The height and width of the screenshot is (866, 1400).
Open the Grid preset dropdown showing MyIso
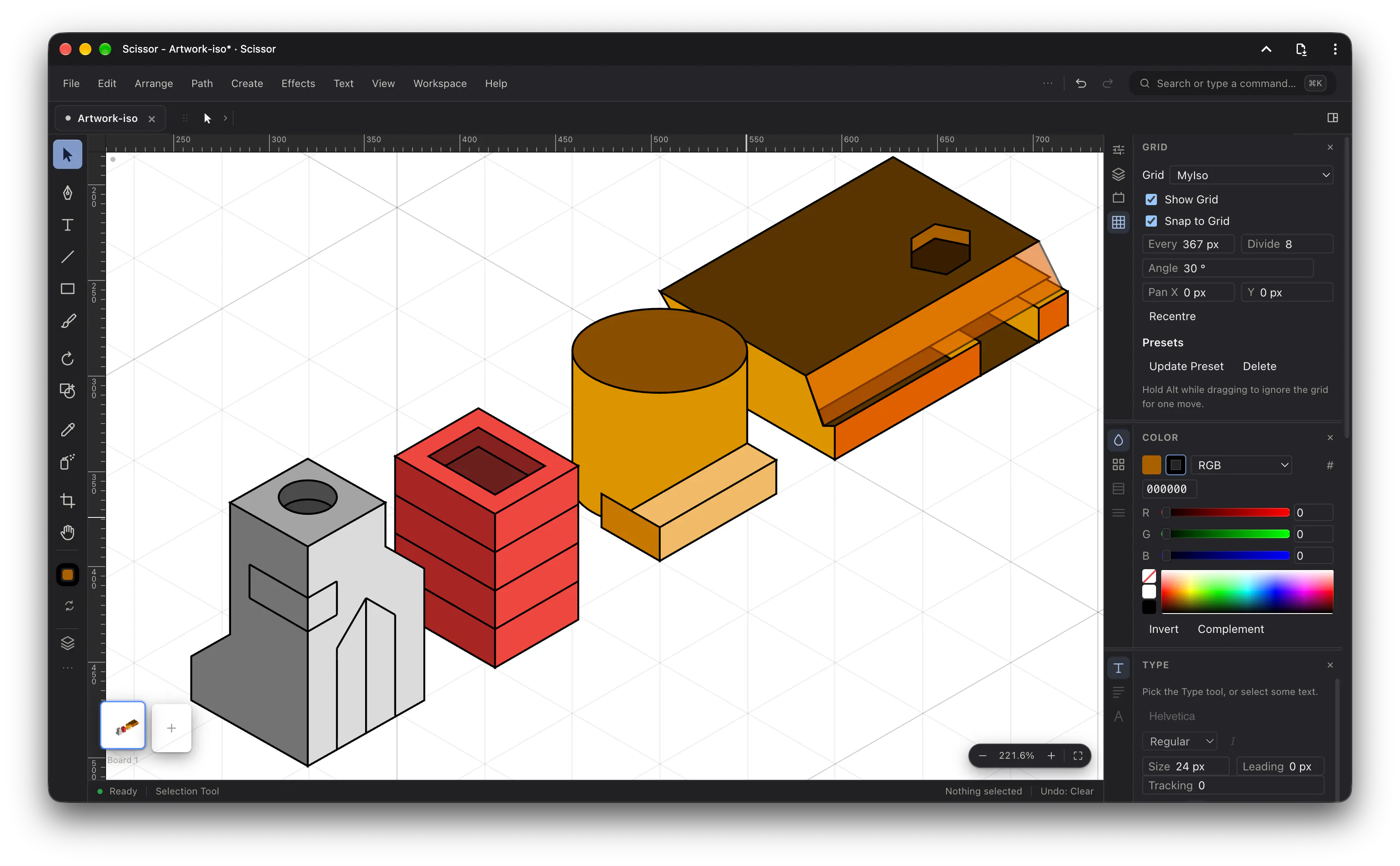1251,175
